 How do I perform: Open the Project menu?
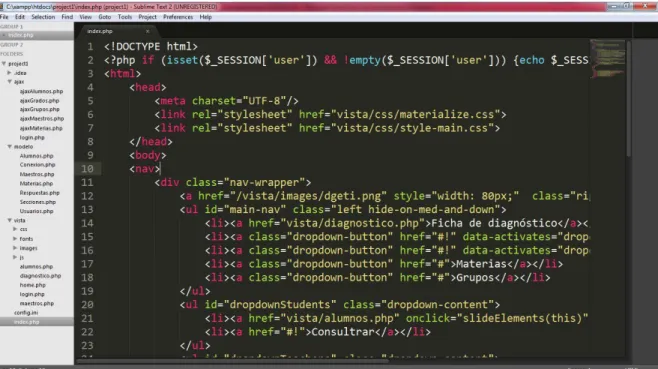[x=147, y=17]
